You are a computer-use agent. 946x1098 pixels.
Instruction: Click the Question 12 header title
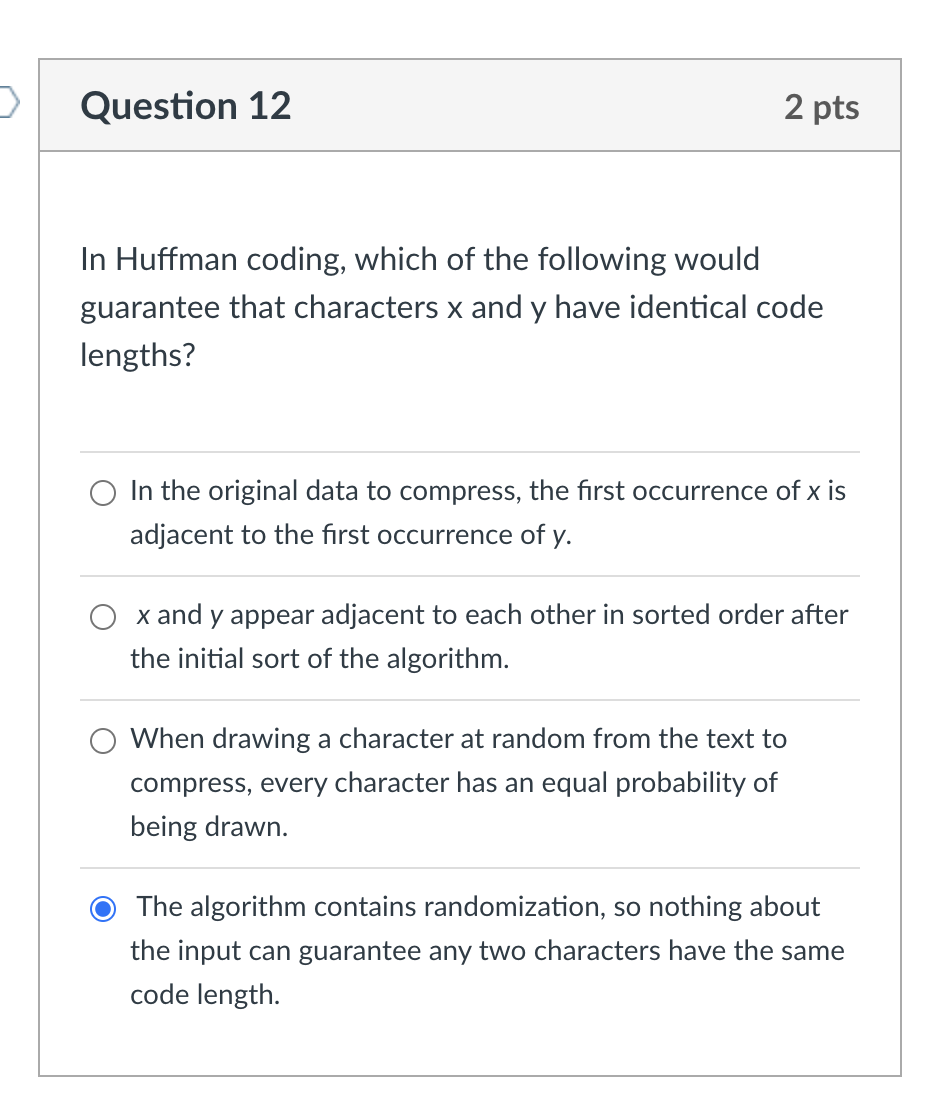tap(185, 105)
